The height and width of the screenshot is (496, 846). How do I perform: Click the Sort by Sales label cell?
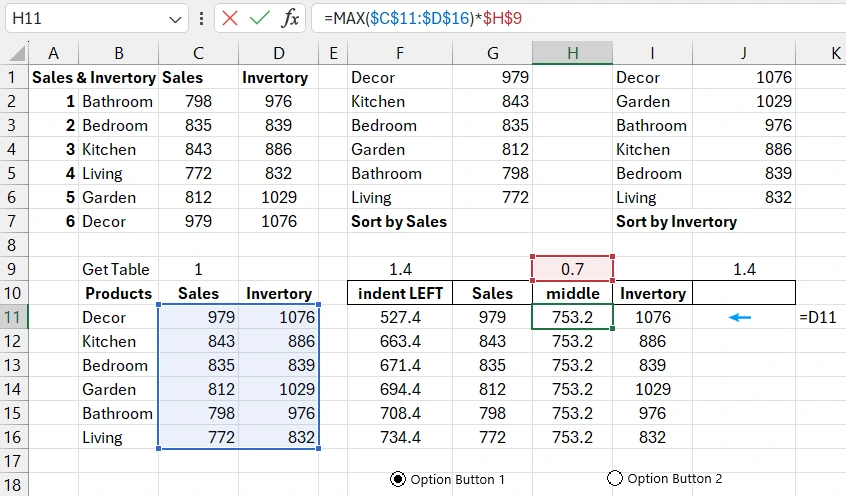[400, 221]
